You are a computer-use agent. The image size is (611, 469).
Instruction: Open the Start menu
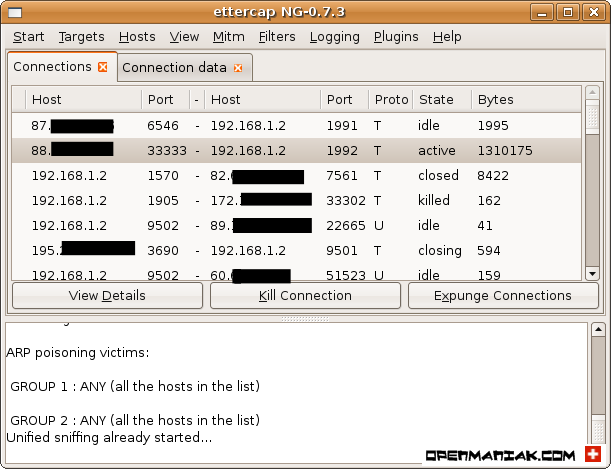click(x=28, y=36)
